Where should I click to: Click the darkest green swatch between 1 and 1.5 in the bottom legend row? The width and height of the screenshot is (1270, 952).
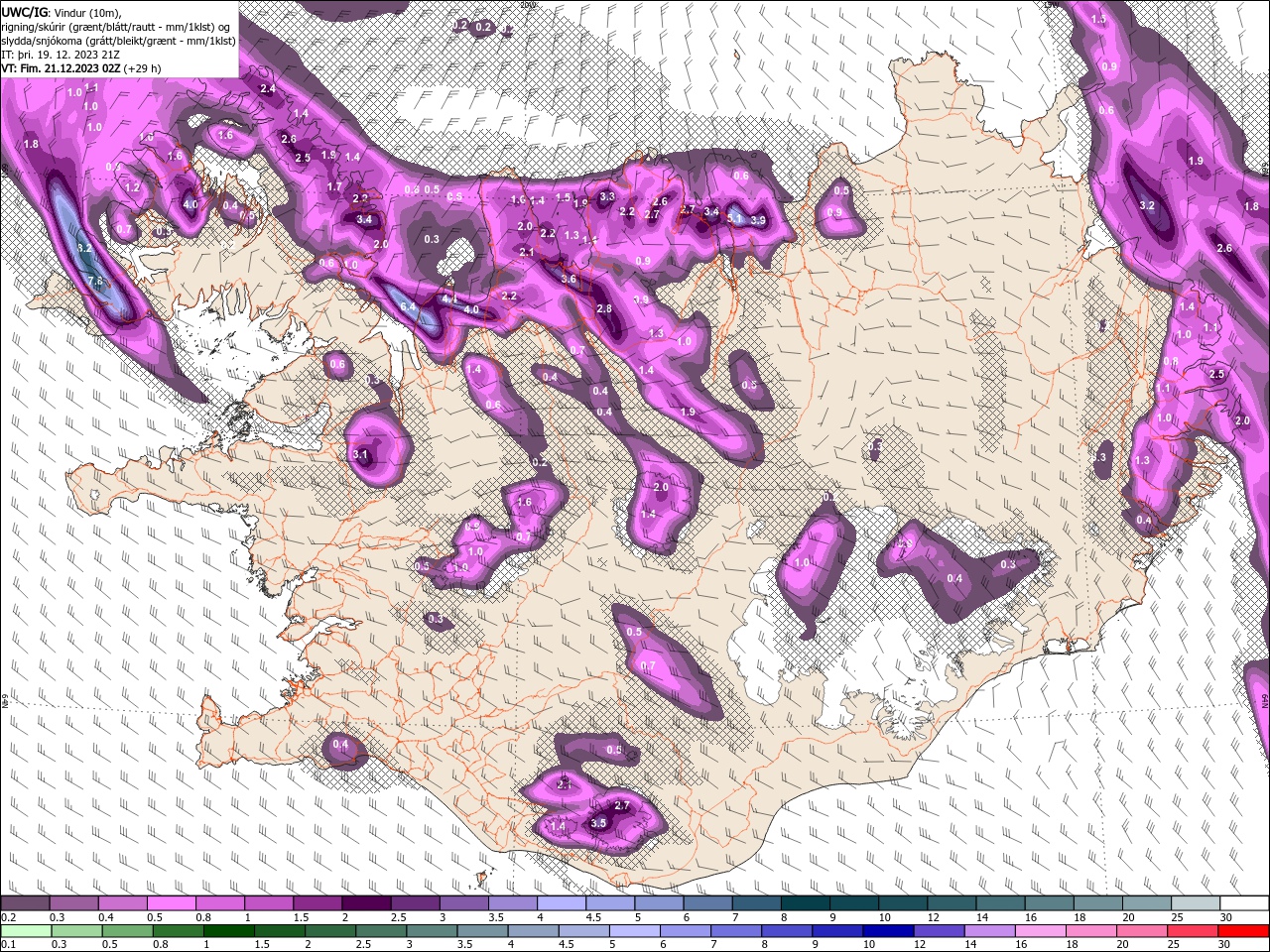(230, 930)
